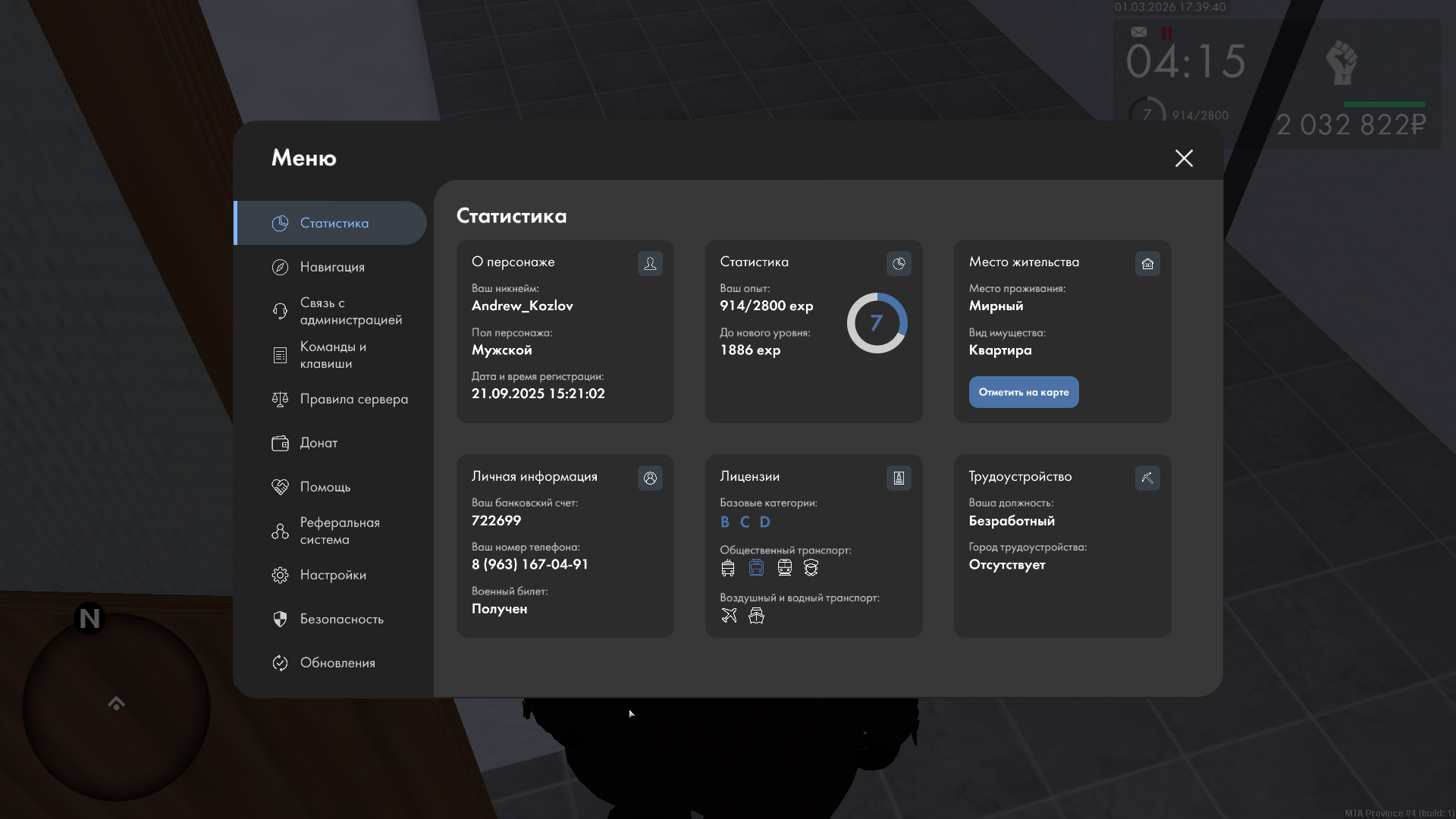This screenshot has width=1456, height=819.
Task: Click the house icon on Место жительства card
Action: click(1147, 263)
